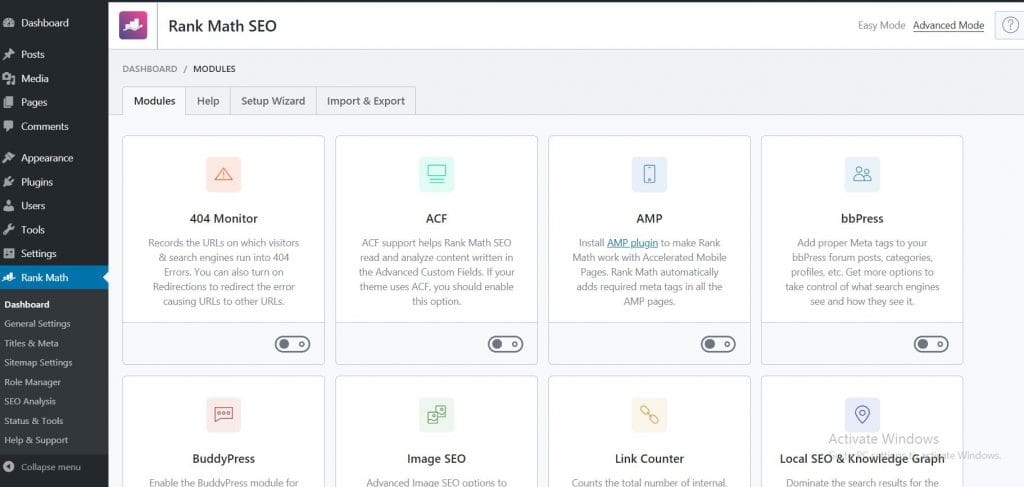This screenshot has width=1024, height=487.
Task: Open the Import & Export tab
Action: click(366, 101)
